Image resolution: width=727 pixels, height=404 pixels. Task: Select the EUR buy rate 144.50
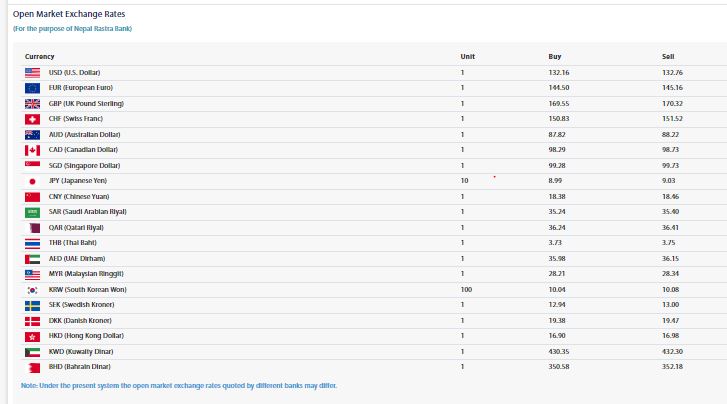tap(559, 88)
